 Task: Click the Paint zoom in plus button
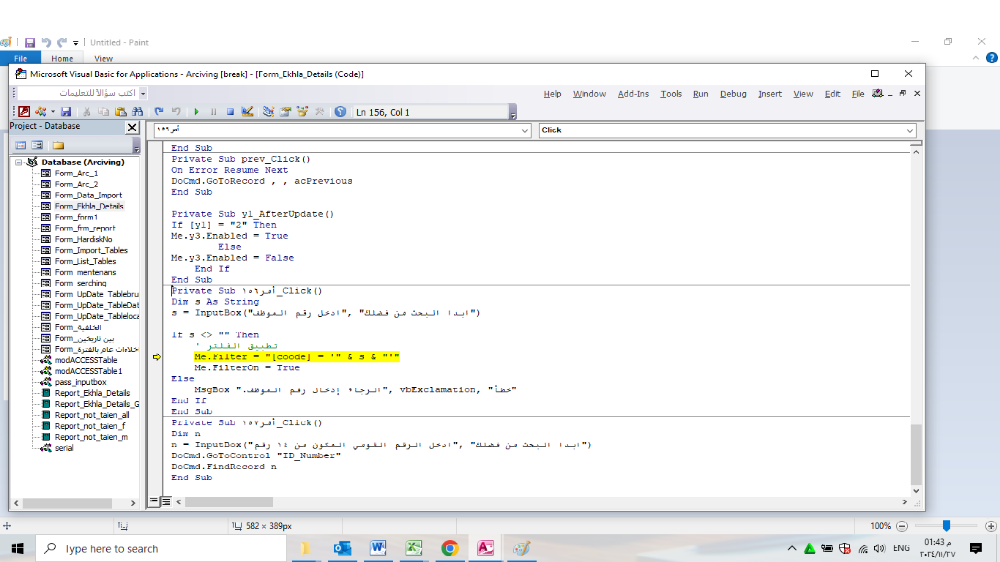(990, 526)
